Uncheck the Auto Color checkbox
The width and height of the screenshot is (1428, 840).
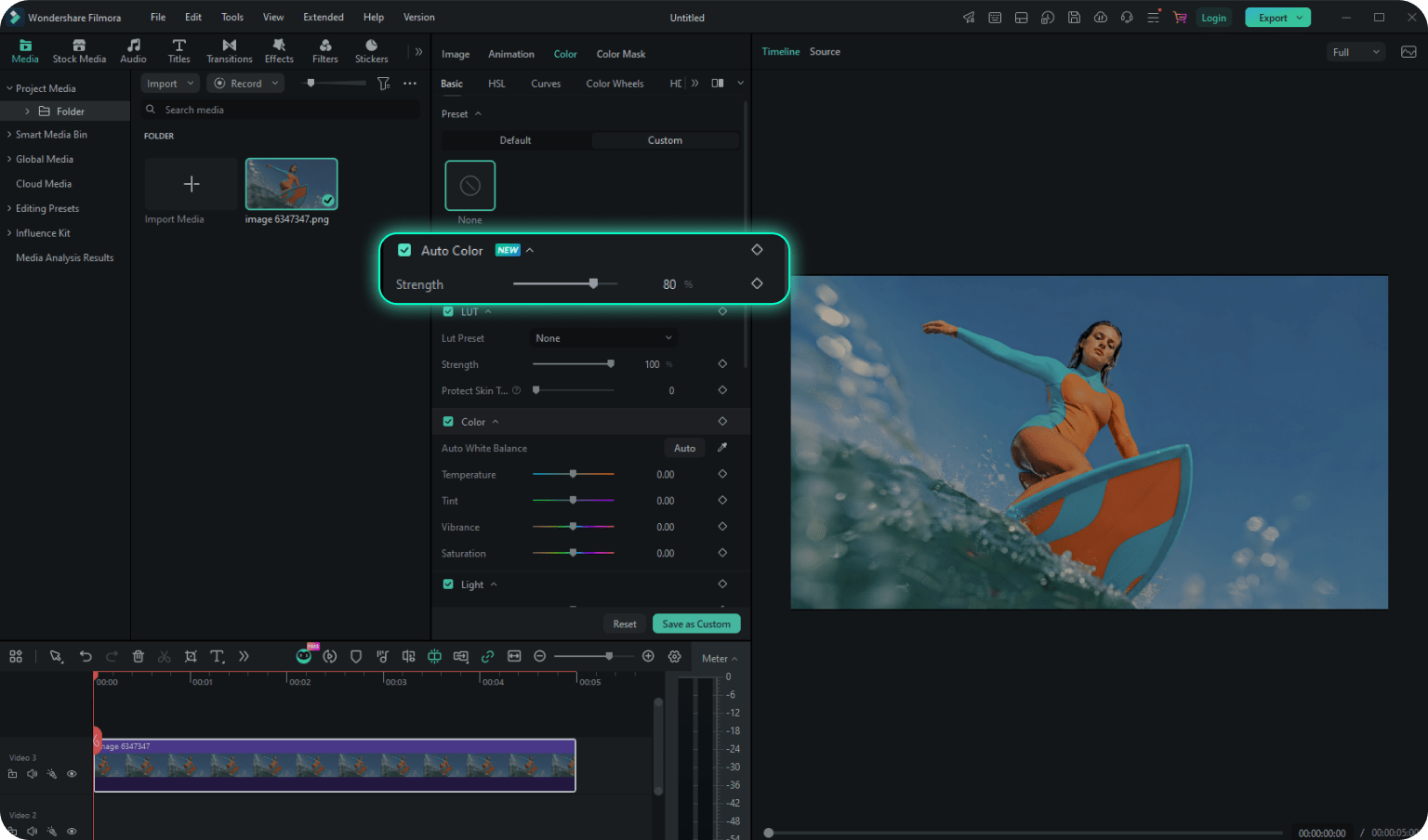404,250
